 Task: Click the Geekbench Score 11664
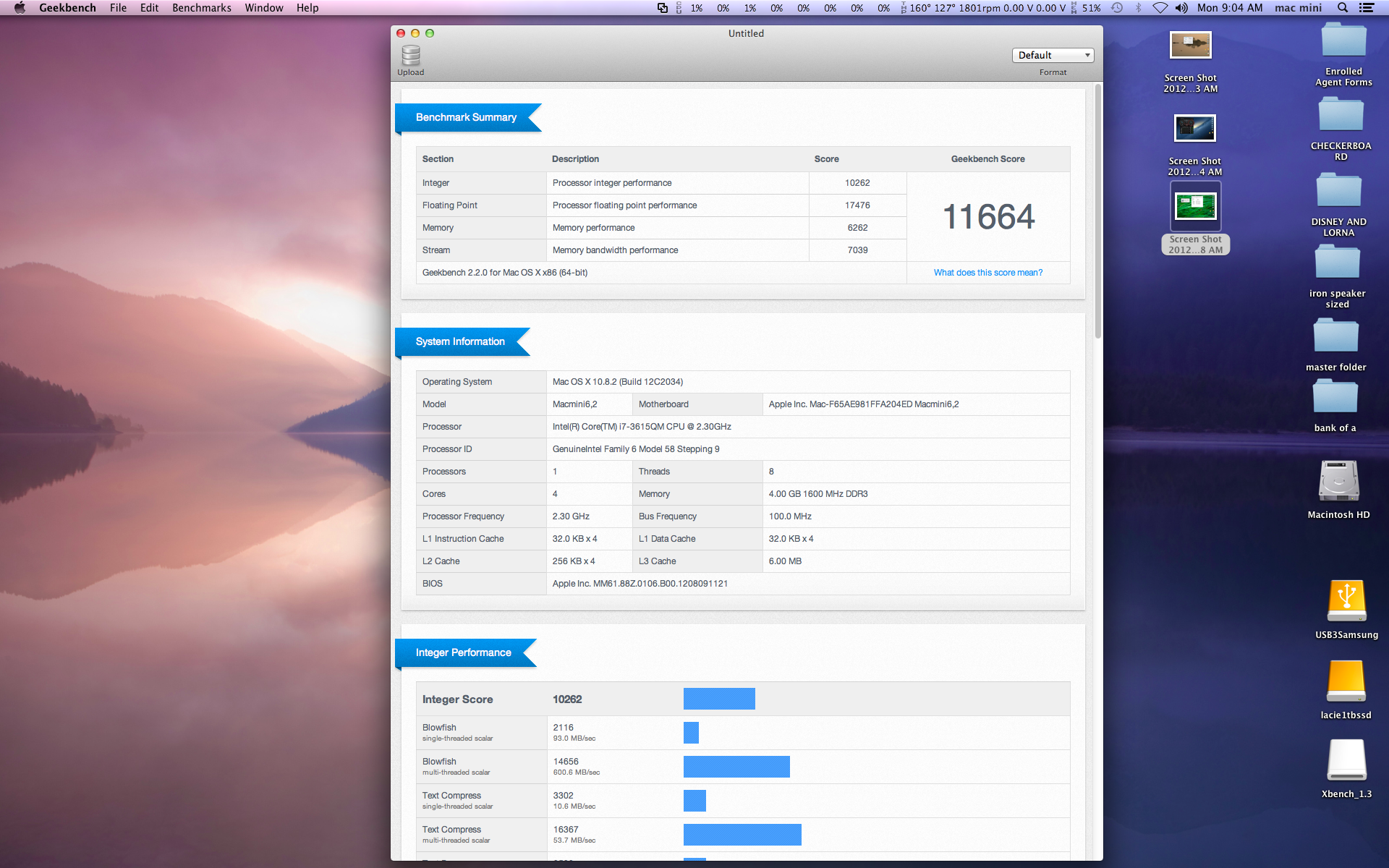(988, 217)
